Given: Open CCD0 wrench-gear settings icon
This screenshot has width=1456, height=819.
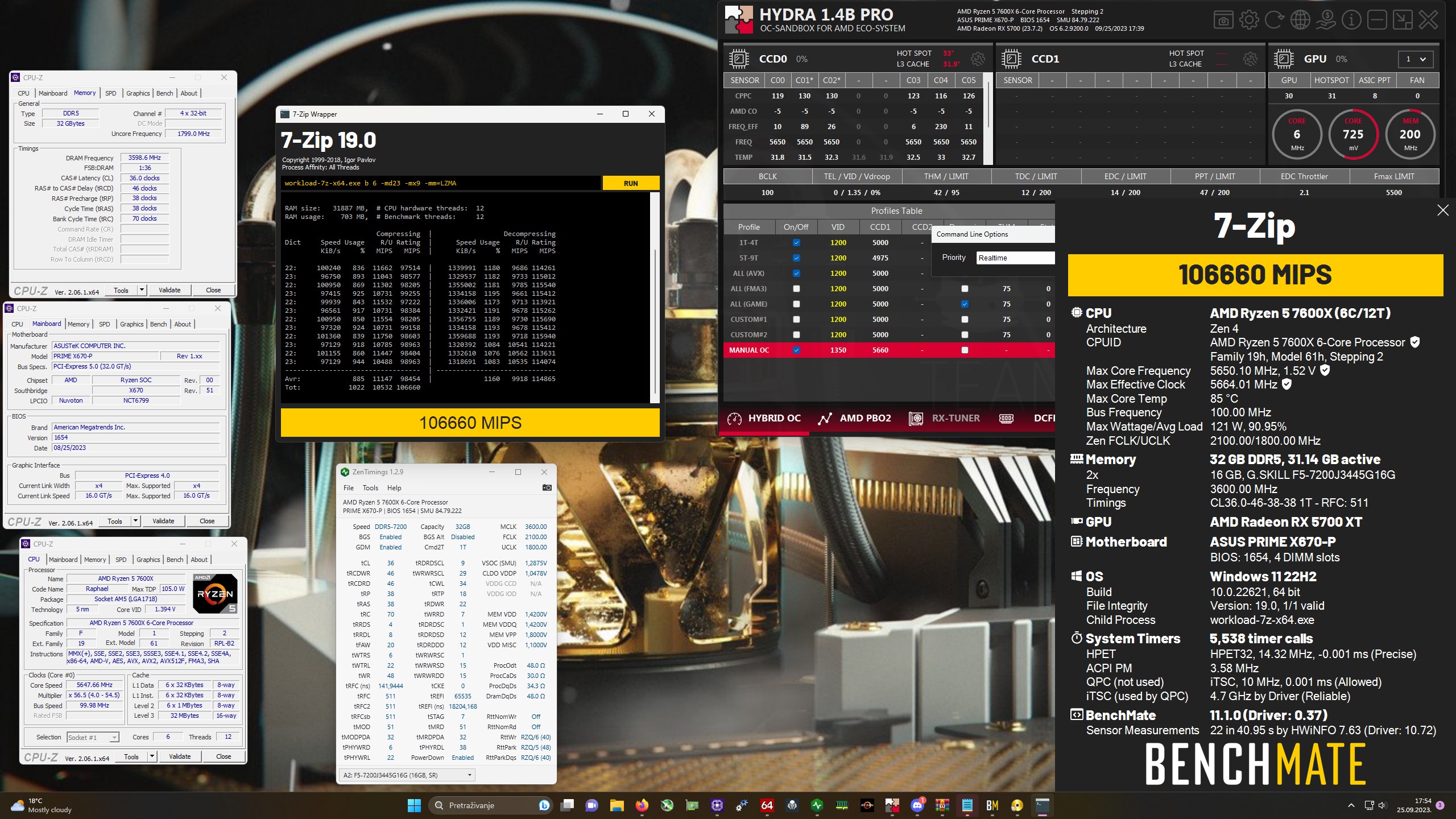Looking at the screenshot, I should pyautogui.click(x=978, y=59).
